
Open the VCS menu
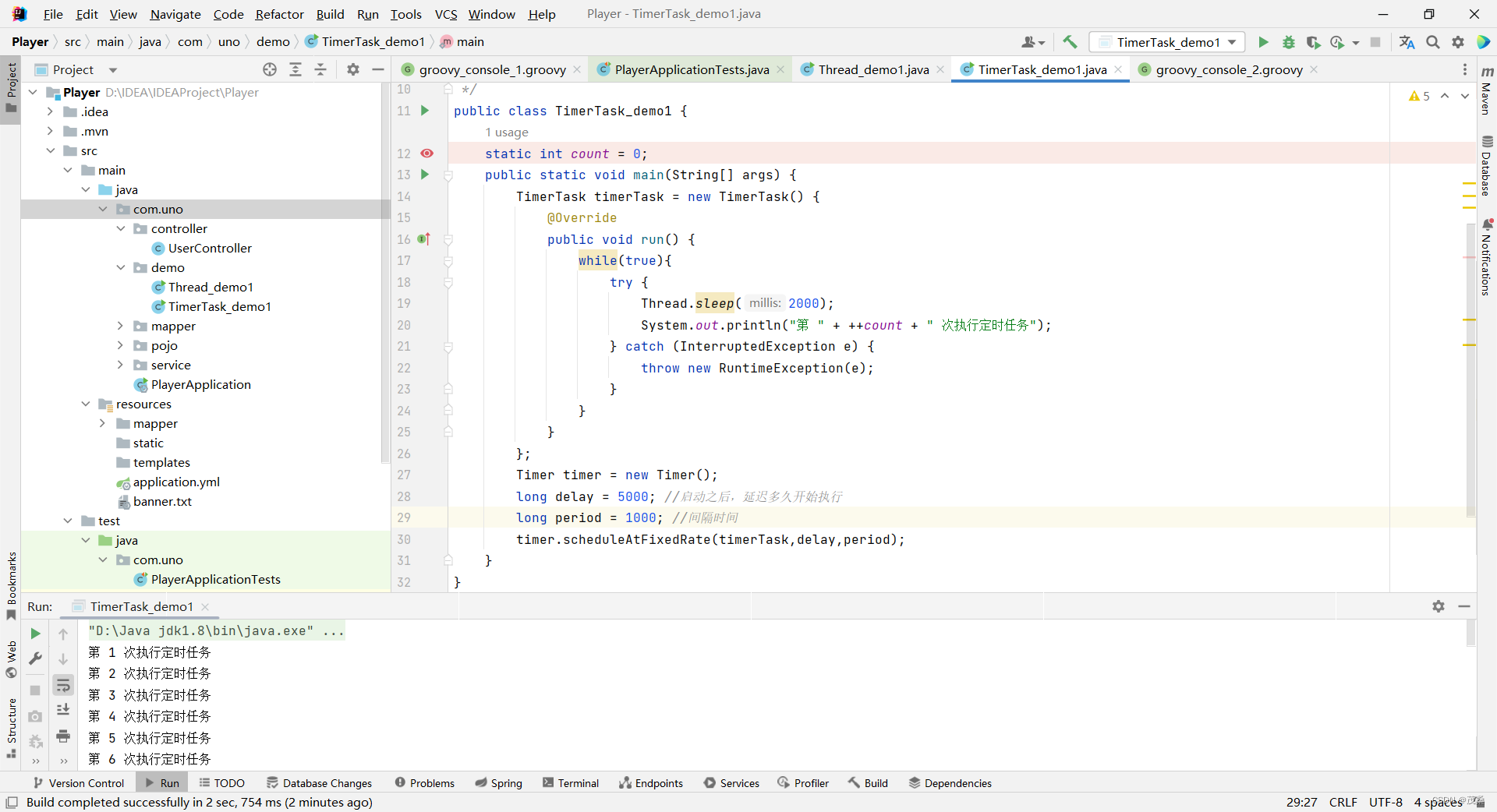(x=446, y=14)
